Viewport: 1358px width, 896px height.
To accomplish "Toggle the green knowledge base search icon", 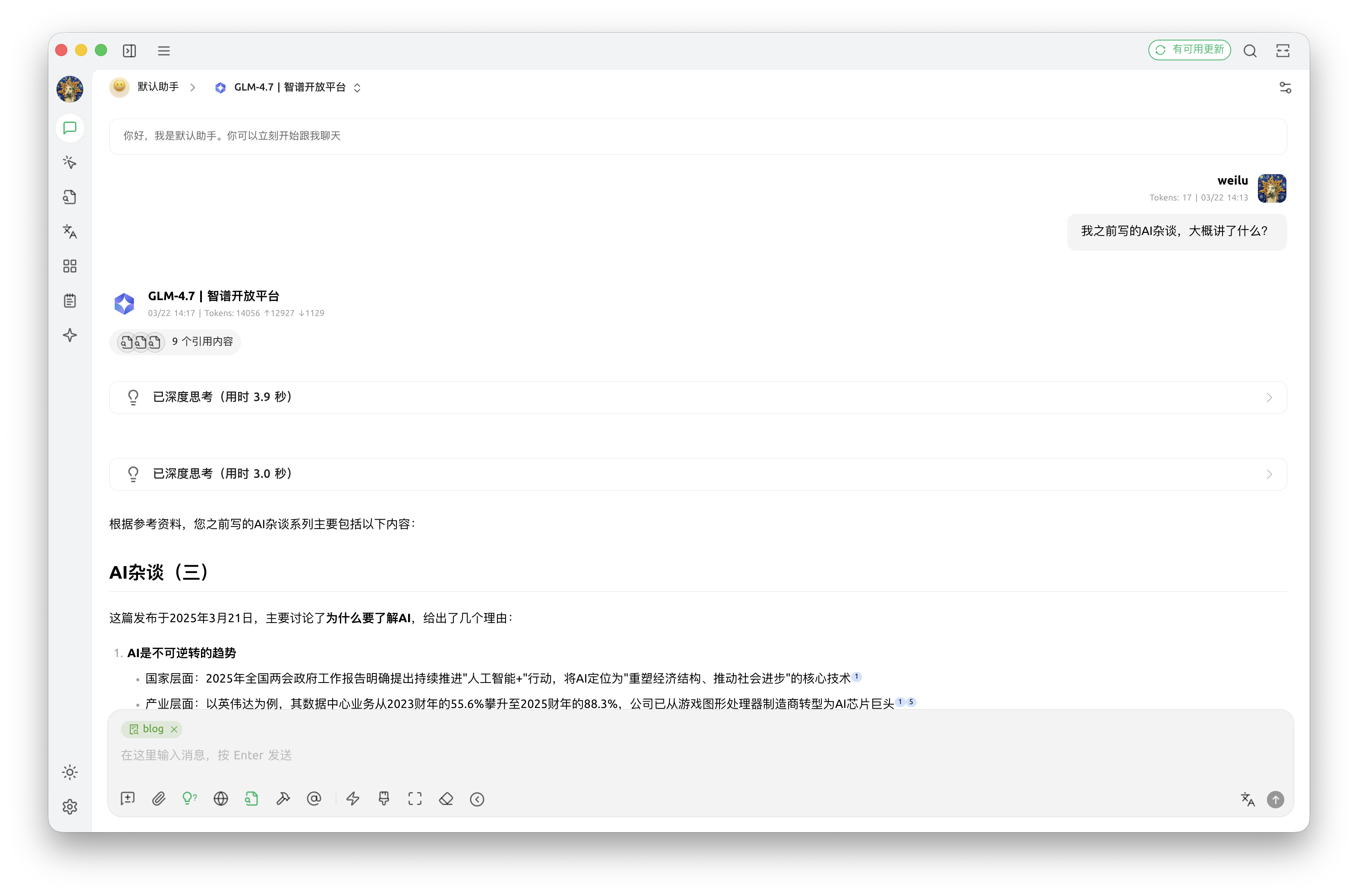I will click(x=251, y=799).
